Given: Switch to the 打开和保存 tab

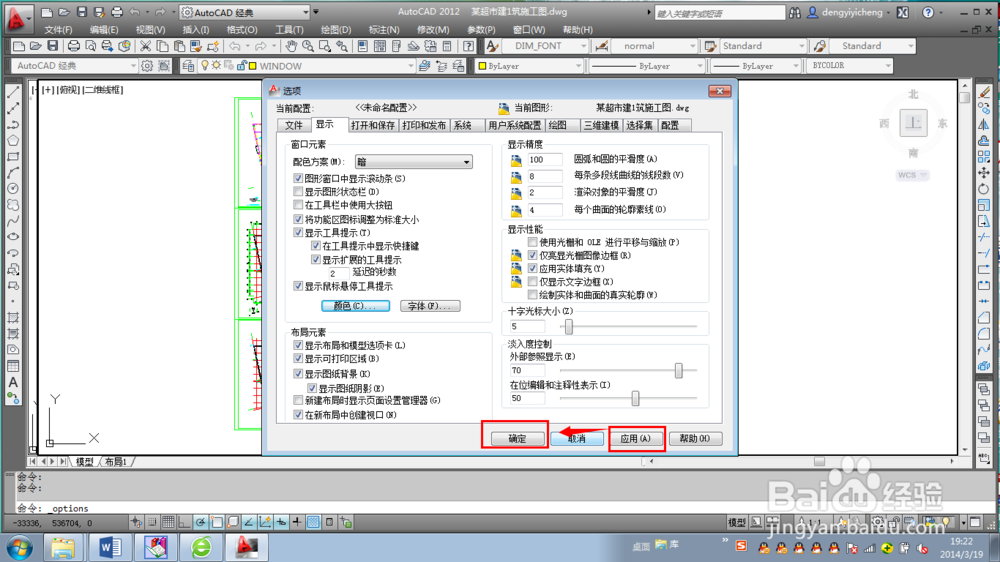Looking at the screenshot, I should point(373,125).
